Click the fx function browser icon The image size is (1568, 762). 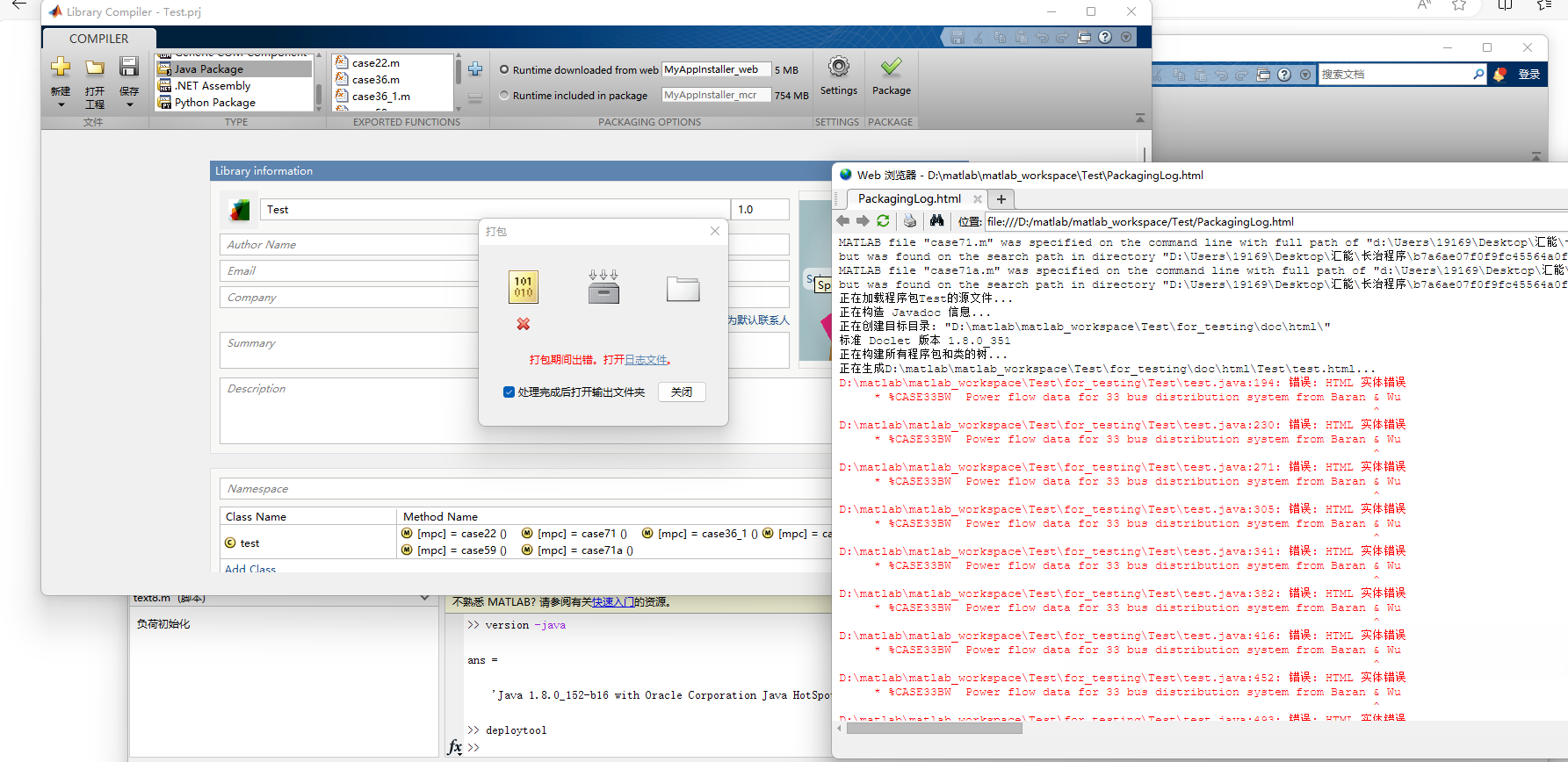coord(454,747)
